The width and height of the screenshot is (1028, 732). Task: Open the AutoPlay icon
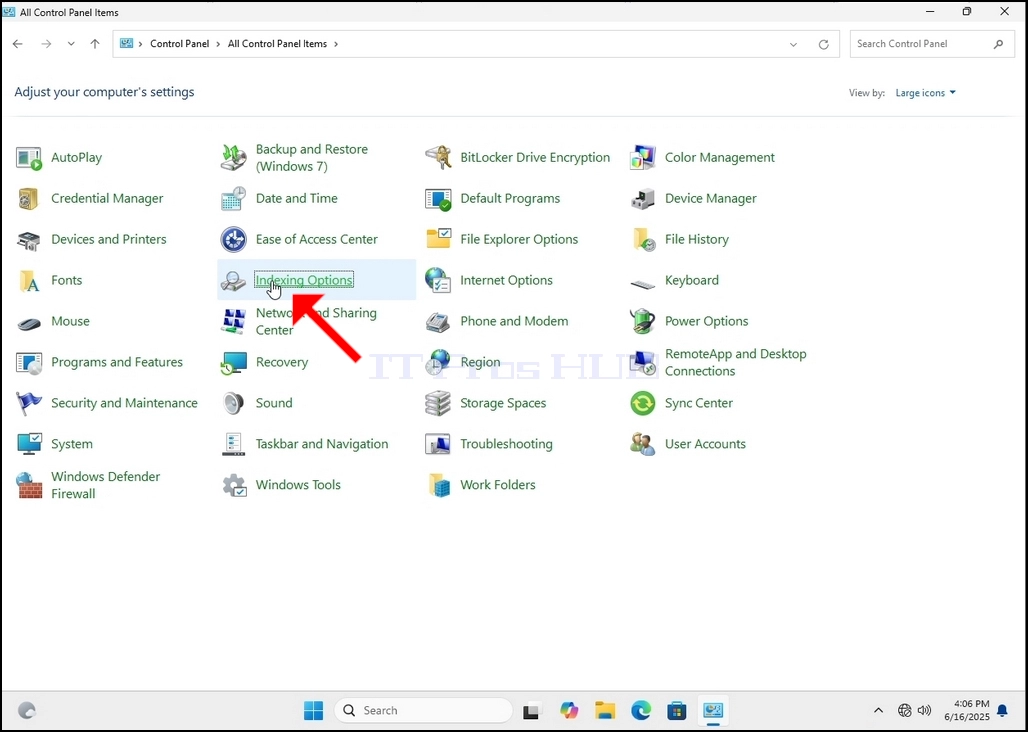29,158
